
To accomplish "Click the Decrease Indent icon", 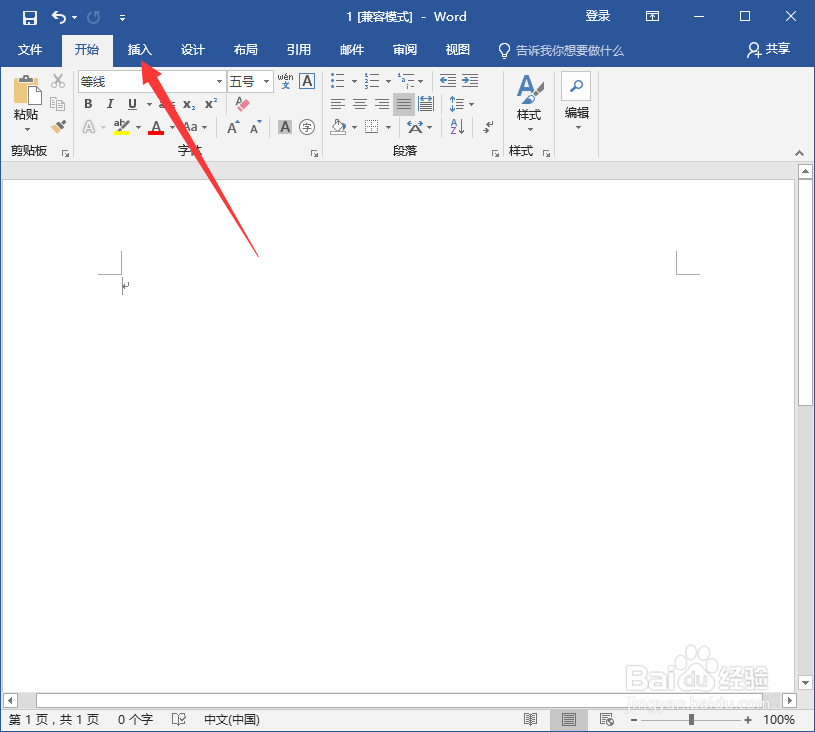I will click(x=448, y=81).
